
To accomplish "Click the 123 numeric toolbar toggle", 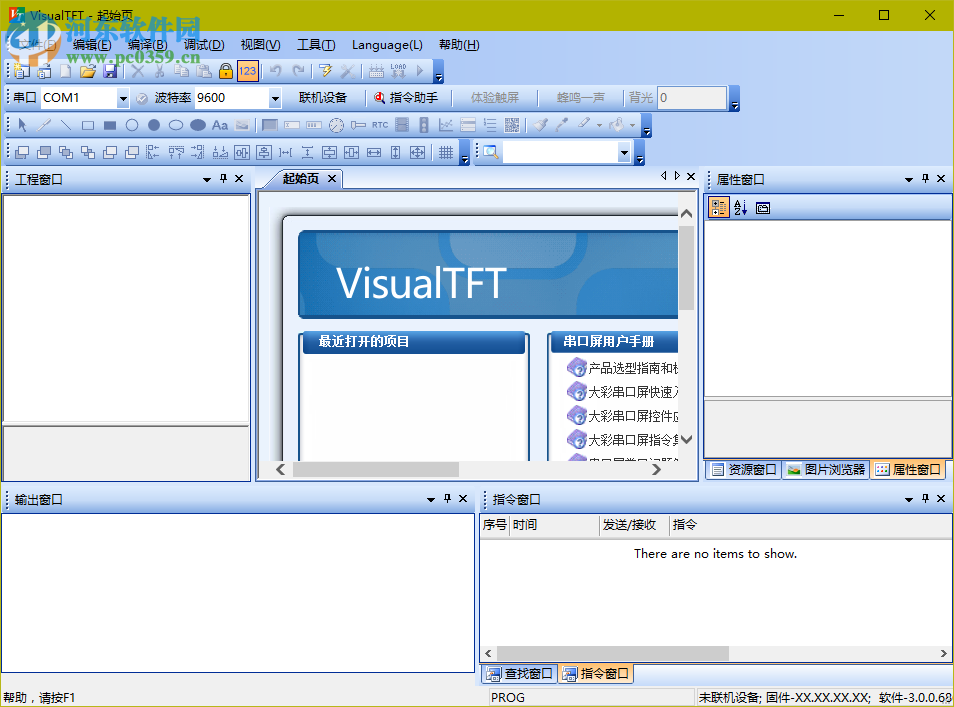I will click(x=247, y=71).
